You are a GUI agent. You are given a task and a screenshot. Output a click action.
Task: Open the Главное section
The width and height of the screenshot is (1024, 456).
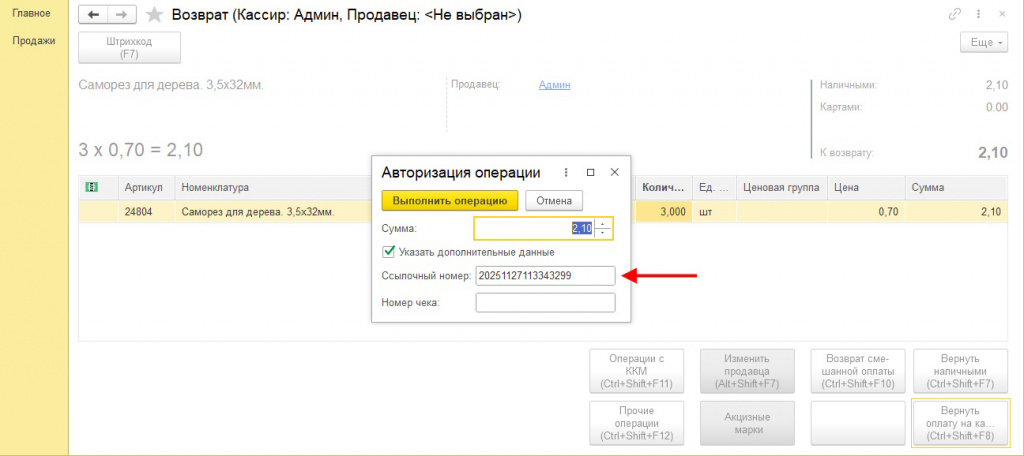(x=31, y=13)
